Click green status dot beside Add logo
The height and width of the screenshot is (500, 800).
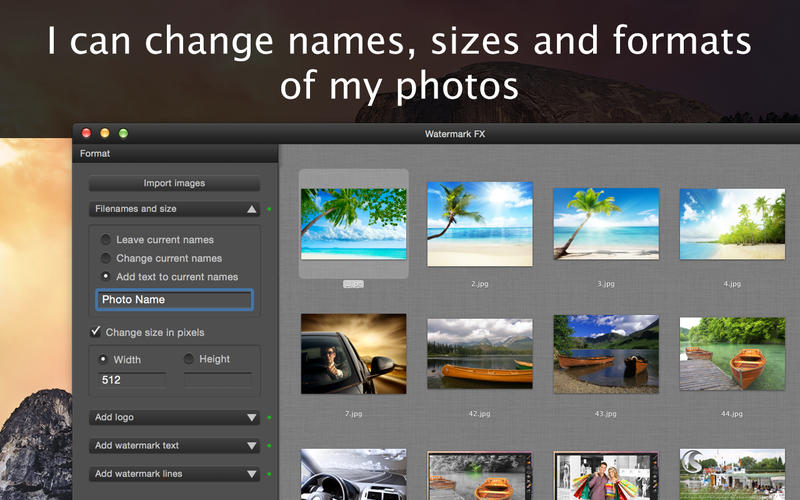(x=269, y=418)
